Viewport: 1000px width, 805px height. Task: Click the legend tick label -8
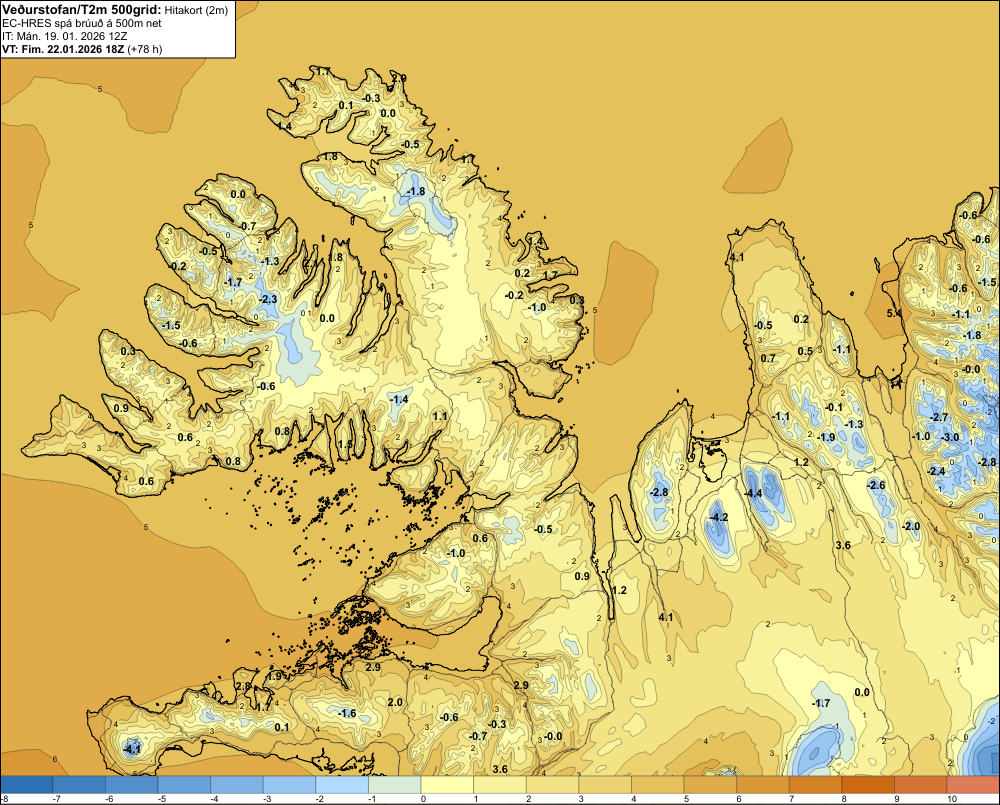[6, 799]
